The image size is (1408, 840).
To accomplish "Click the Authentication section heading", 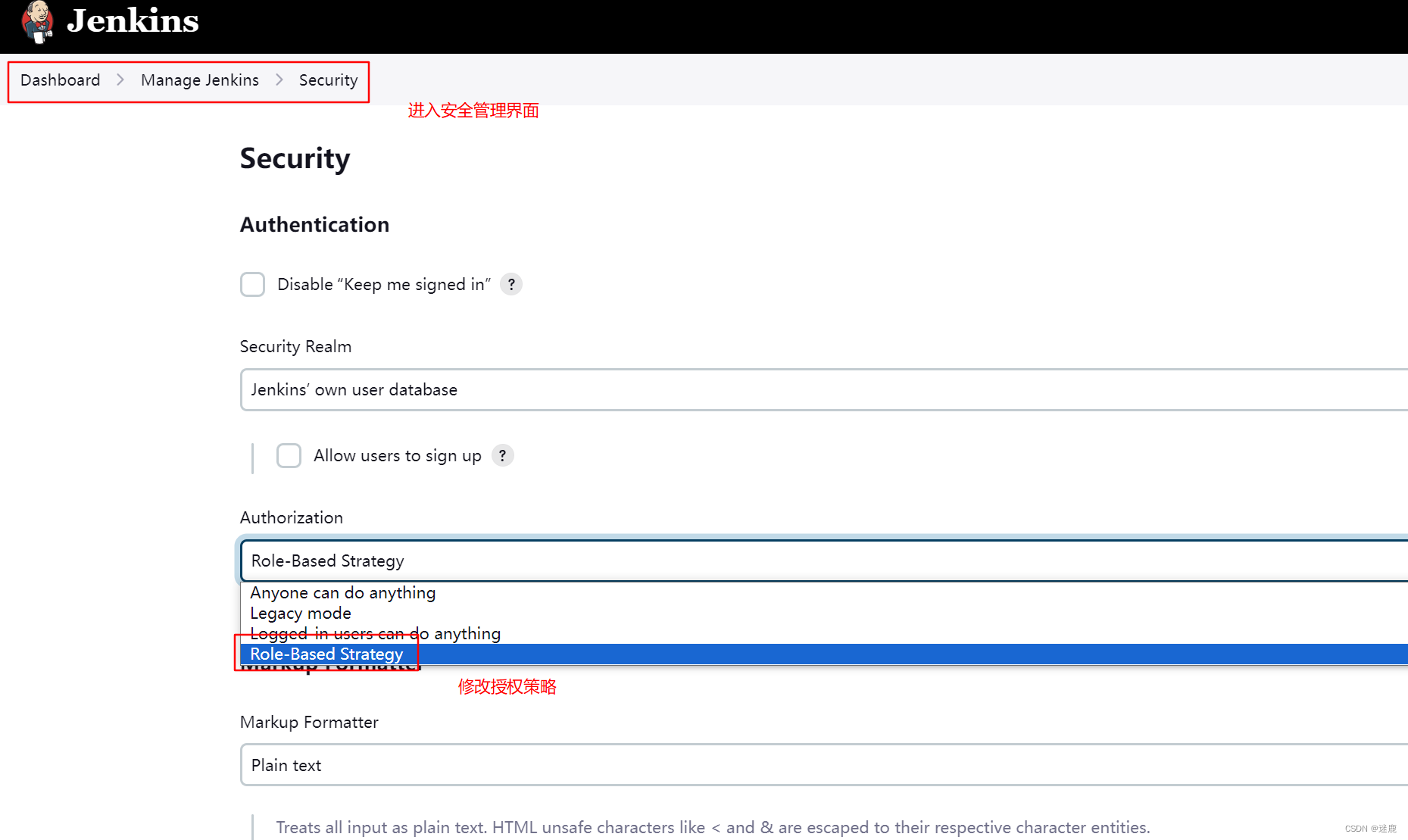I will (314, 225).
